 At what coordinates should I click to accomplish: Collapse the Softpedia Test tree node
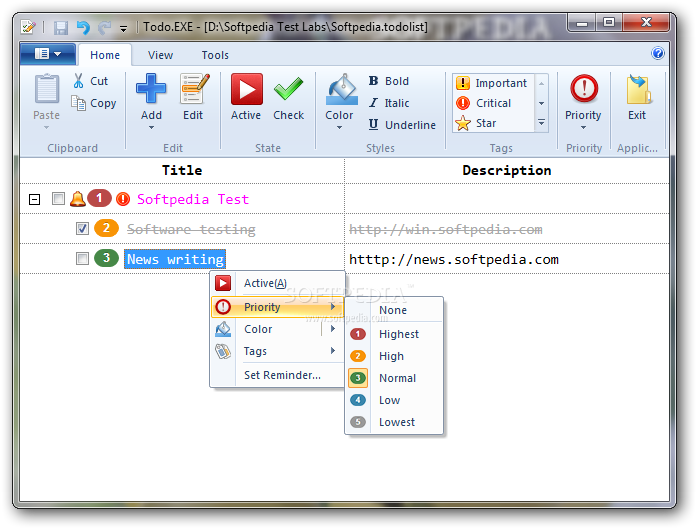[34, 200]
